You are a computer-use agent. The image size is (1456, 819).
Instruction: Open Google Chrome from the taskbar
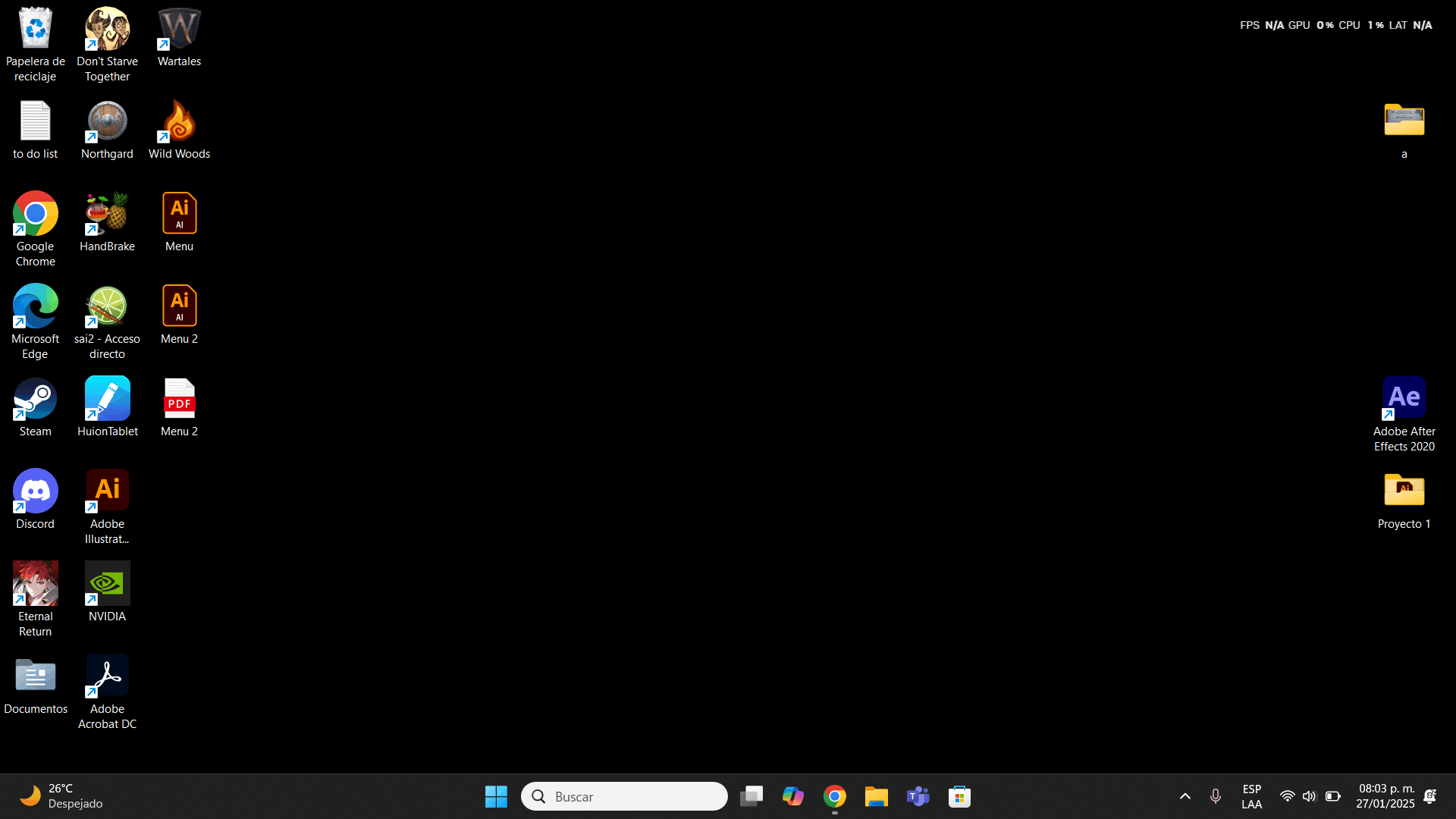(835, 796)
